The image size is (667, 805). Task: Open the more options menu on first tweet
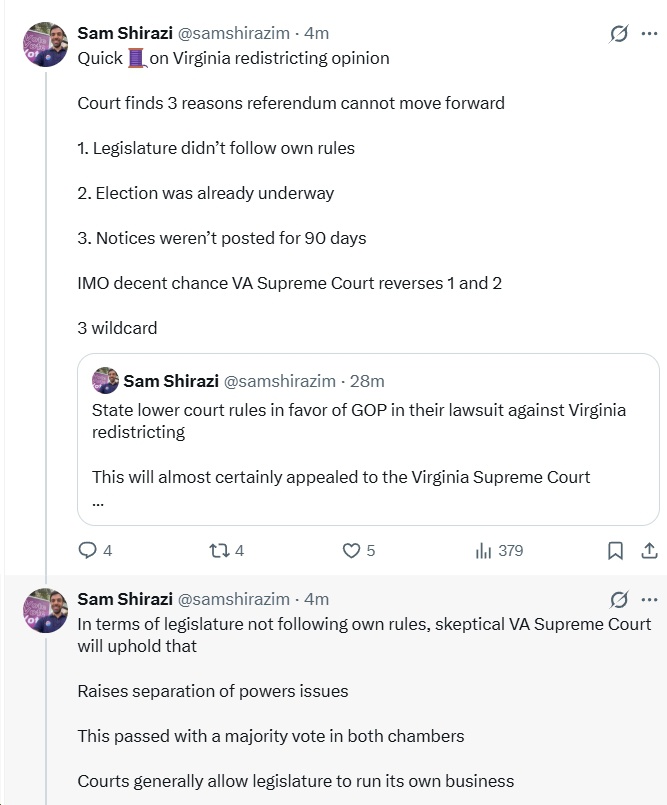pos(649,34)
